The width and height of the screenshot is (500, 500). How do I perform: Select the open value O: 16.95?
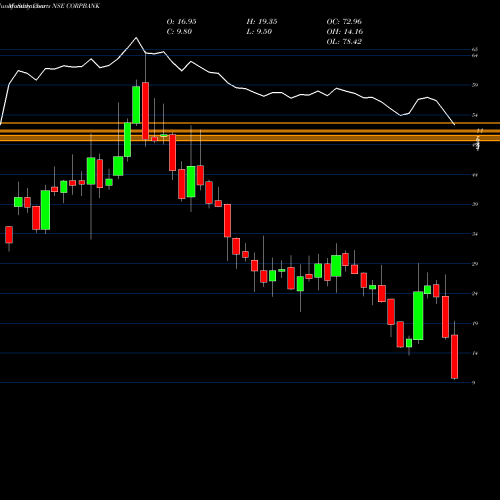181,22
